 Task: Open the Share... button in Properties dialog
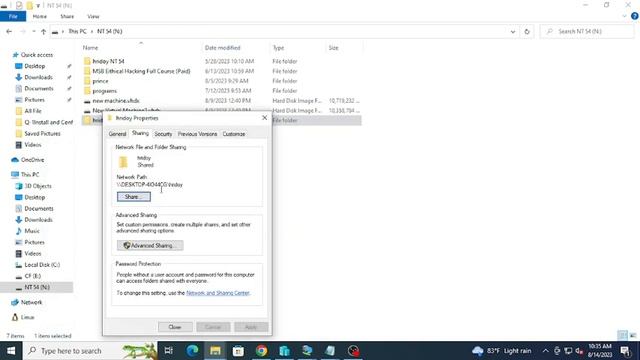click(133, 197)
